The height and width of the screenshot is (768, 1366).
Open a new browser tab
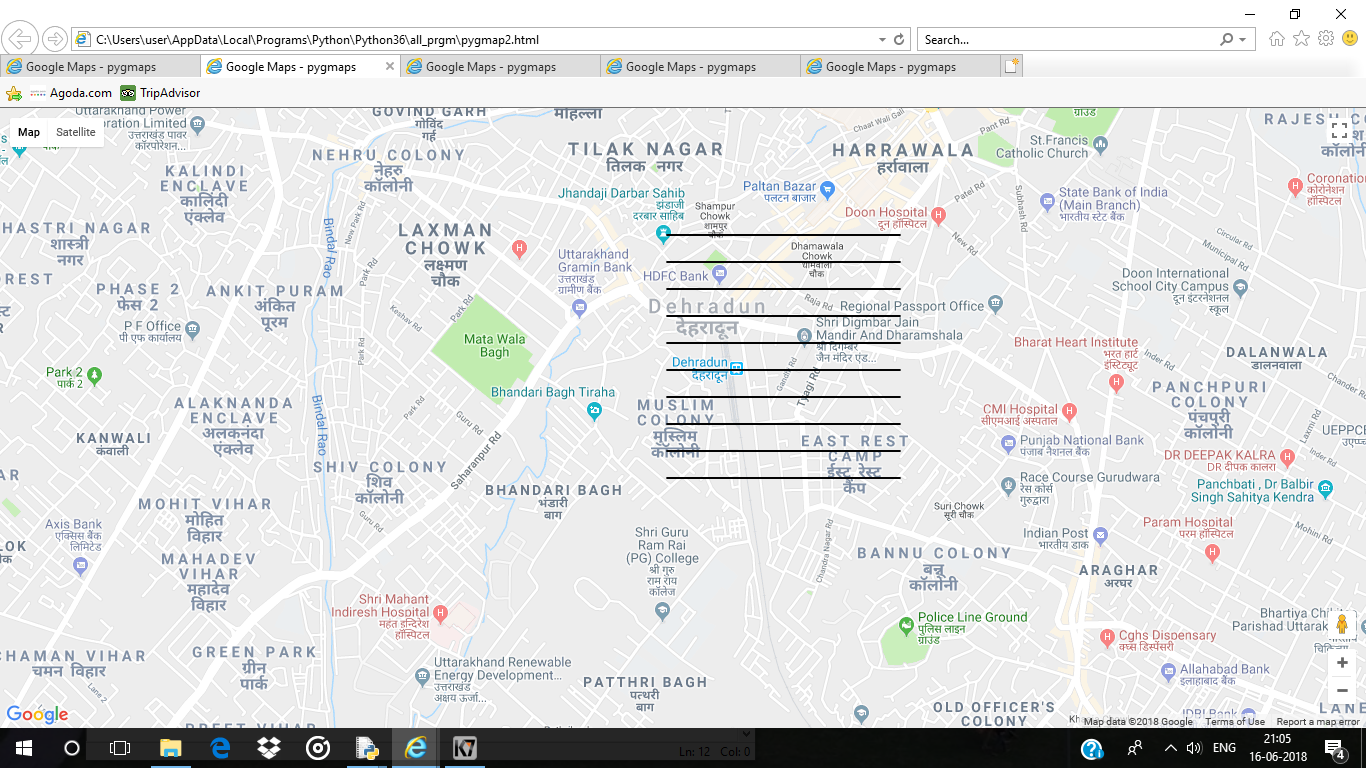[1012, 66]
